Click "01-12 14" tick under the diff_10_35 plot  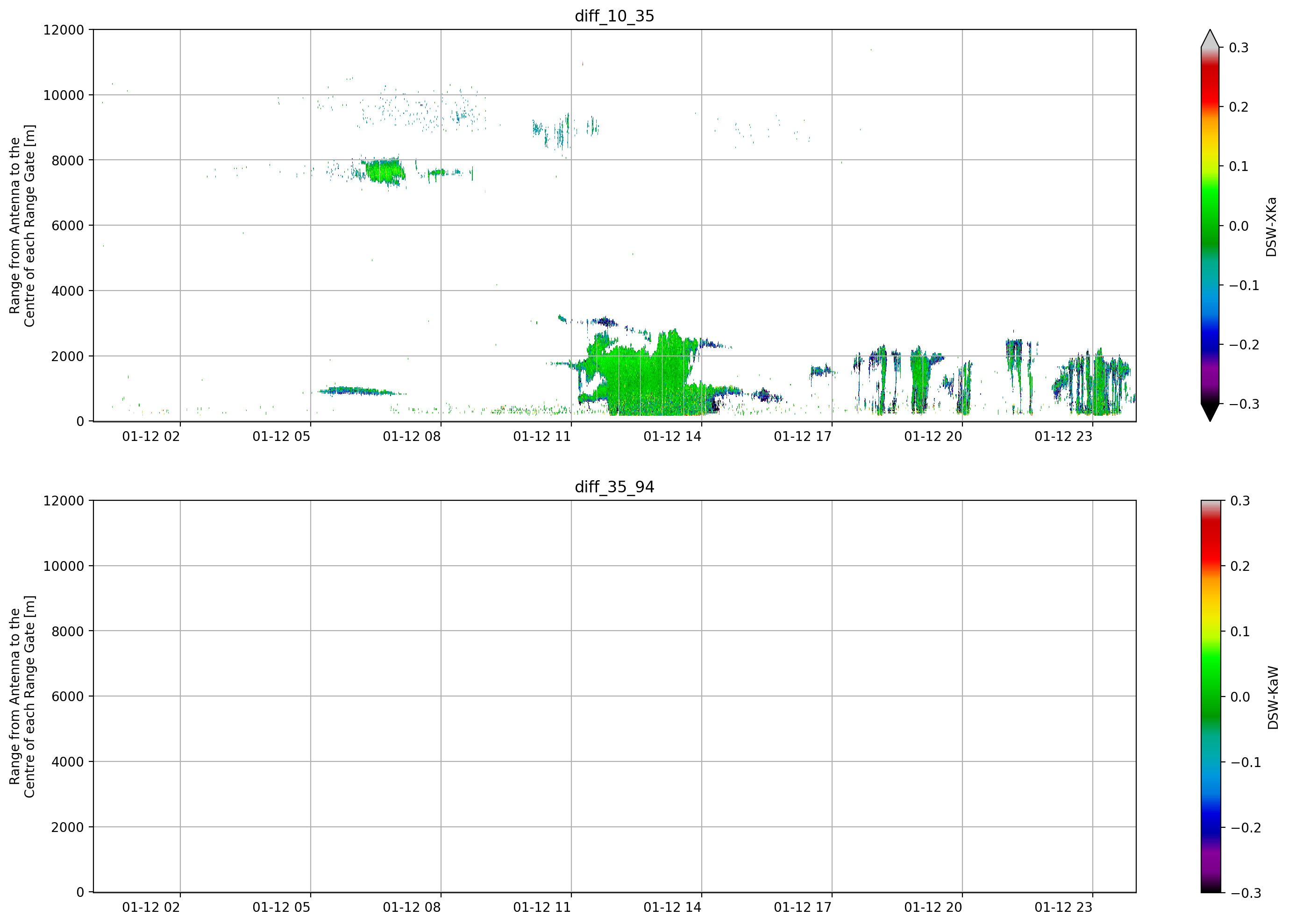pyautogui.click(x=672, y=436)
